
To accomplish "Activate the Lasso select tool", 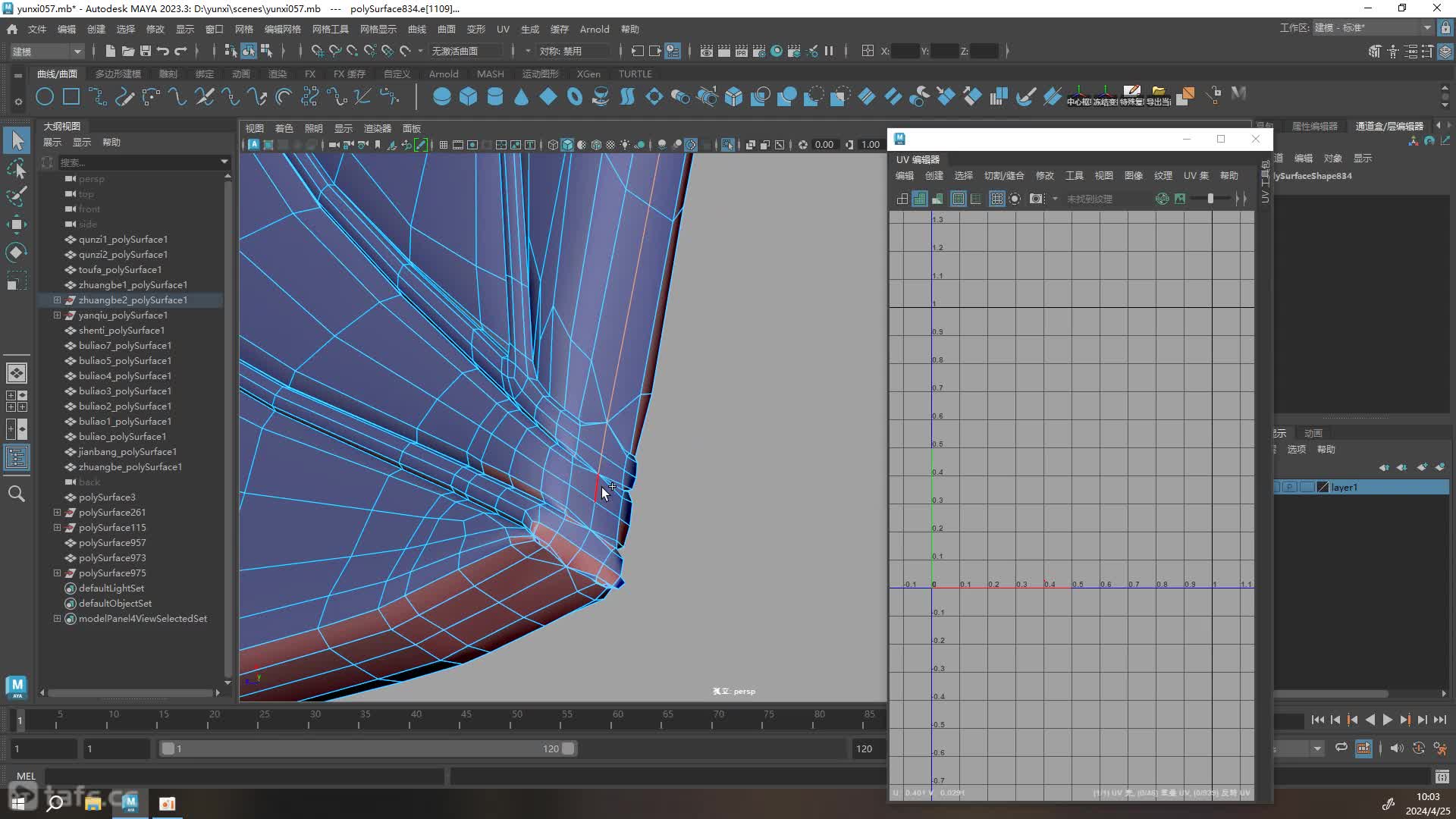I will tap(17, 168).
